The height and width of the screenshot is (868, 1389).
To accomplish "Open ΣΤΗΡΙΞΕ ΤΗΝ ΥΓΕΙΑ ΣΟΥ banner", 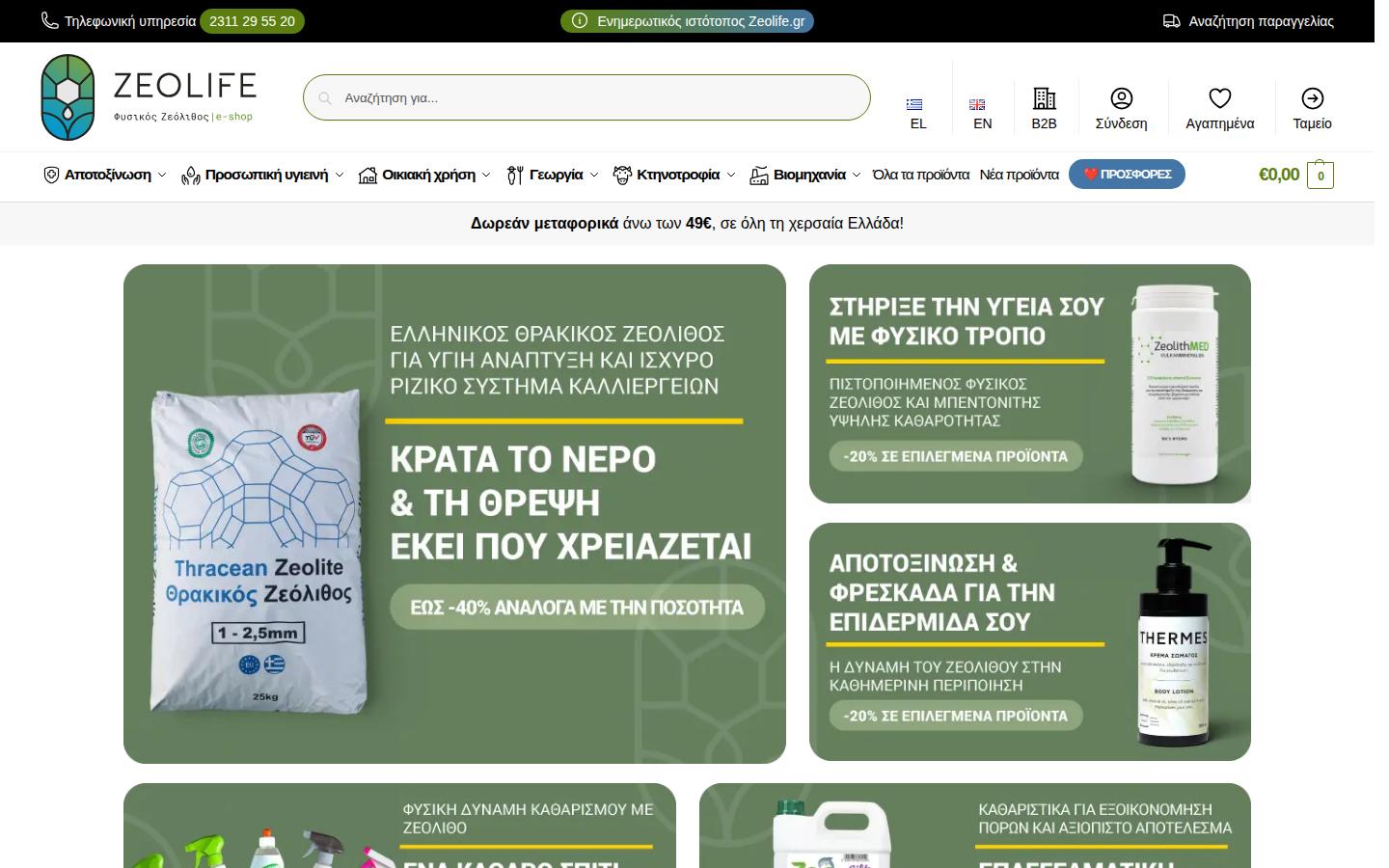I will pos(1030,384).
